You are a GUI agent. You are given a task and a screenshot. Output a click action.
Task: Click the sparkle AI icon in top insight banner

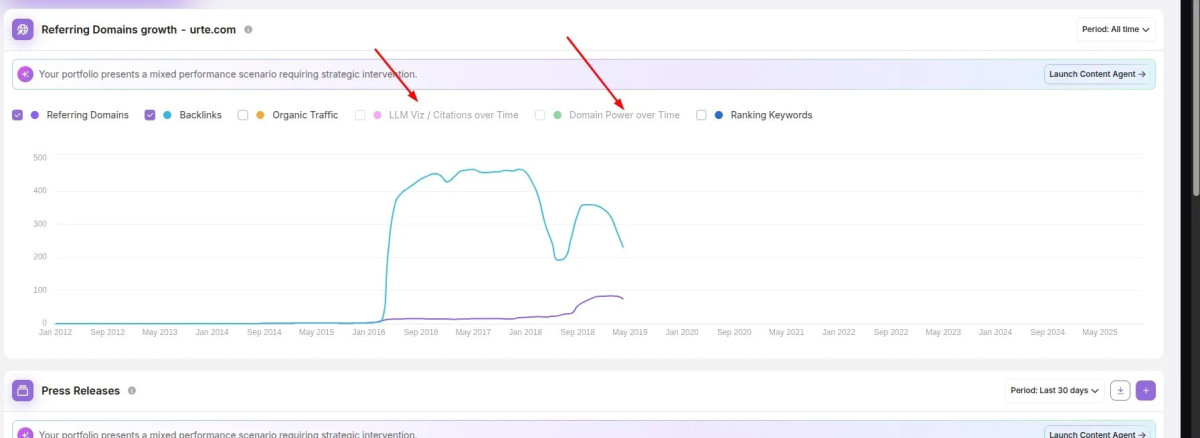(25, 74)
